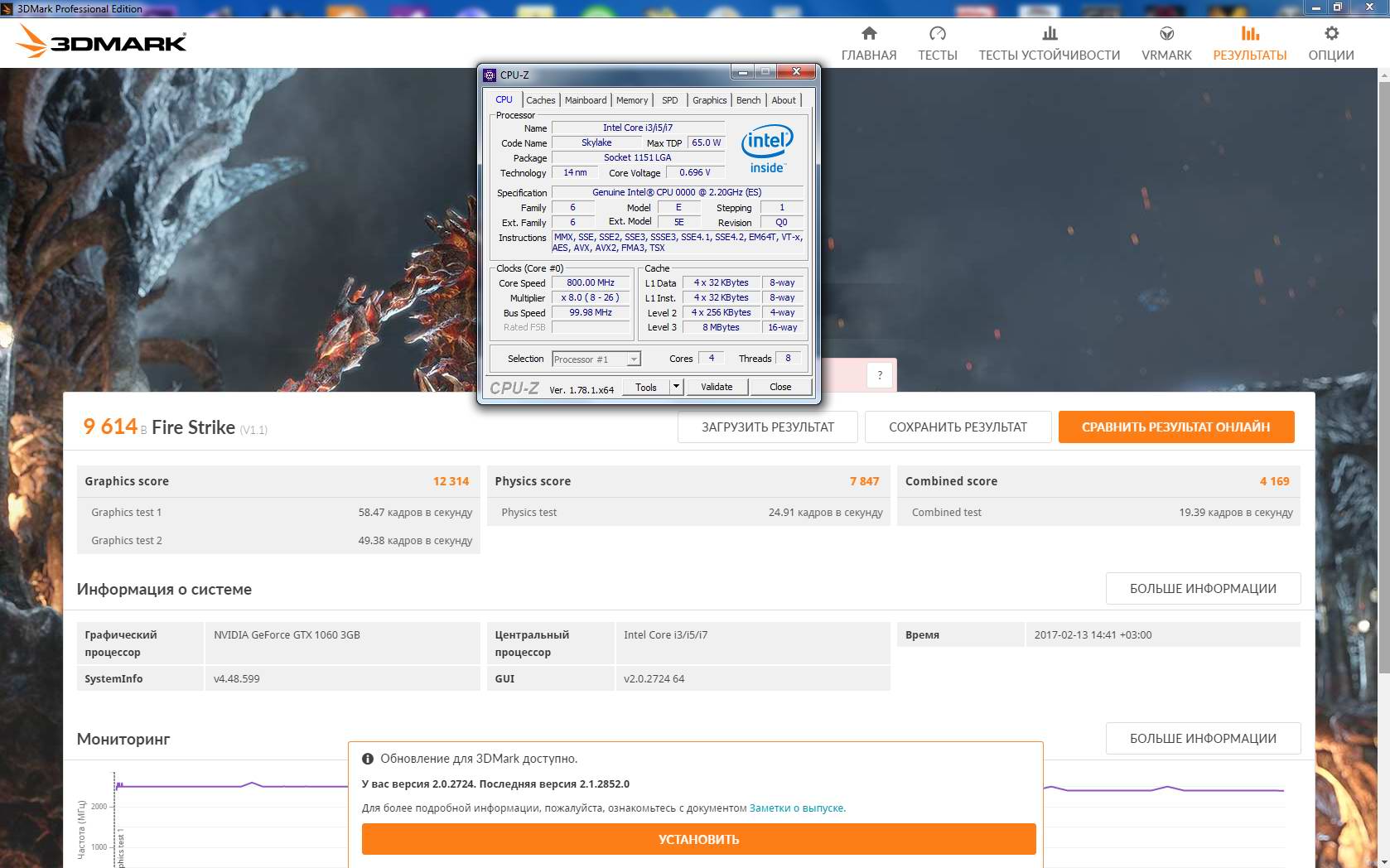Click Сравнить результат онлайн button
Image resolution: width=1390 pixels, height=868 pixels.
(x=1176, y=427)
